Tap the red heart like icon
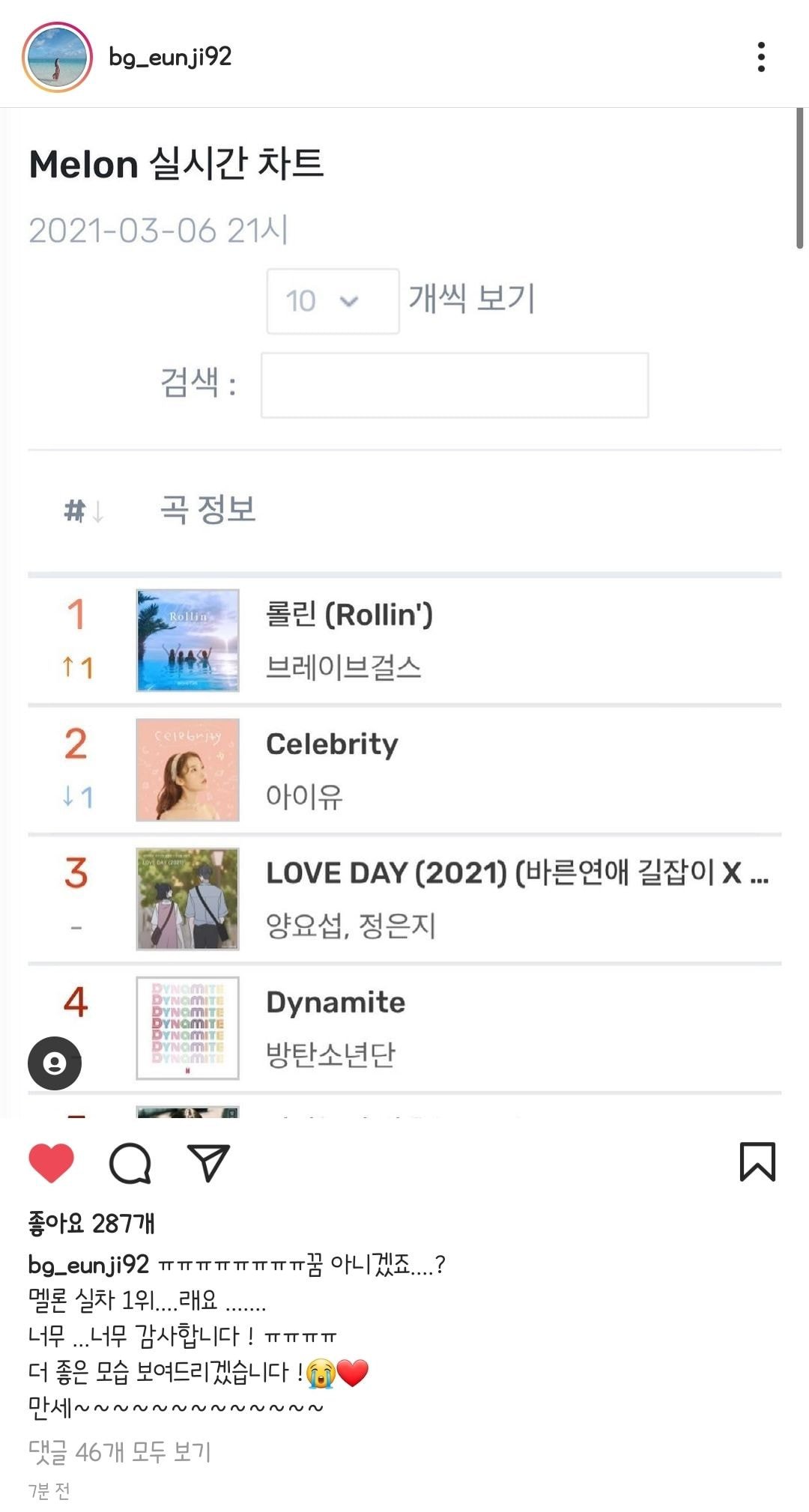Image resolution: width=809 pixels, height=1512 pixels. pos(51,1162)
